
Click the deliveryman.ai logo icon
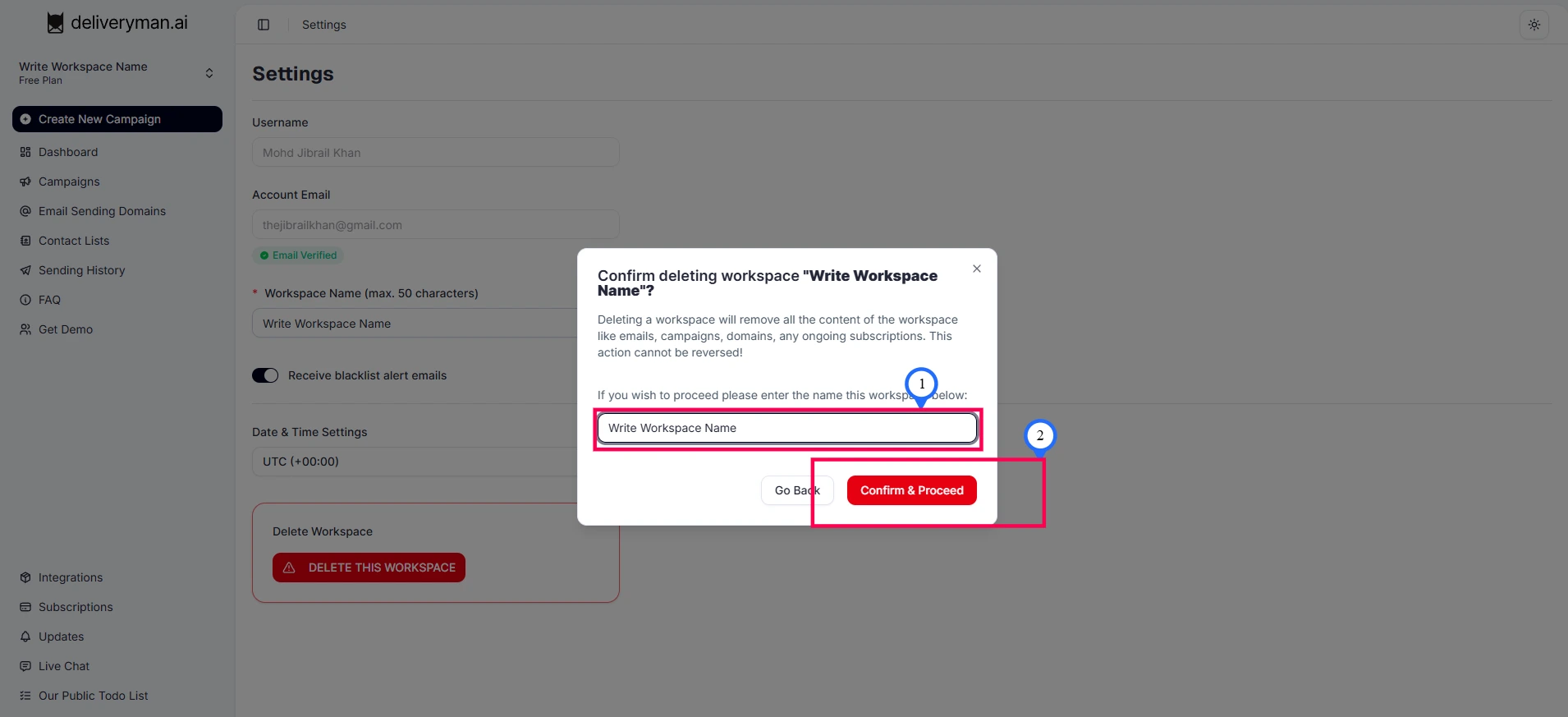[x=55, y=23]
